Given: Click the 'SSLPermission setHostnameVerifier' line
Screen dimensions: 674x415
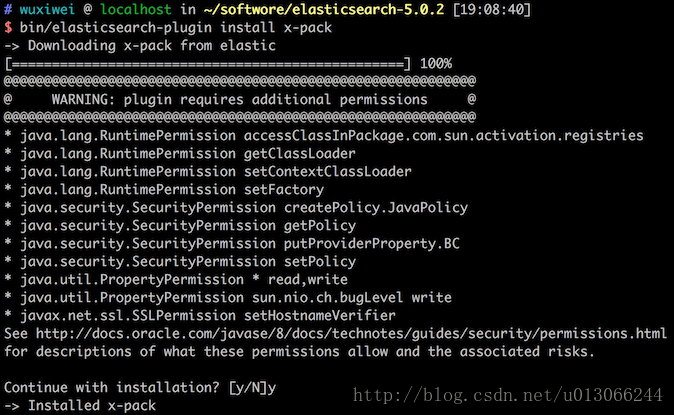Looking at the screenshot, I should 200,316.
